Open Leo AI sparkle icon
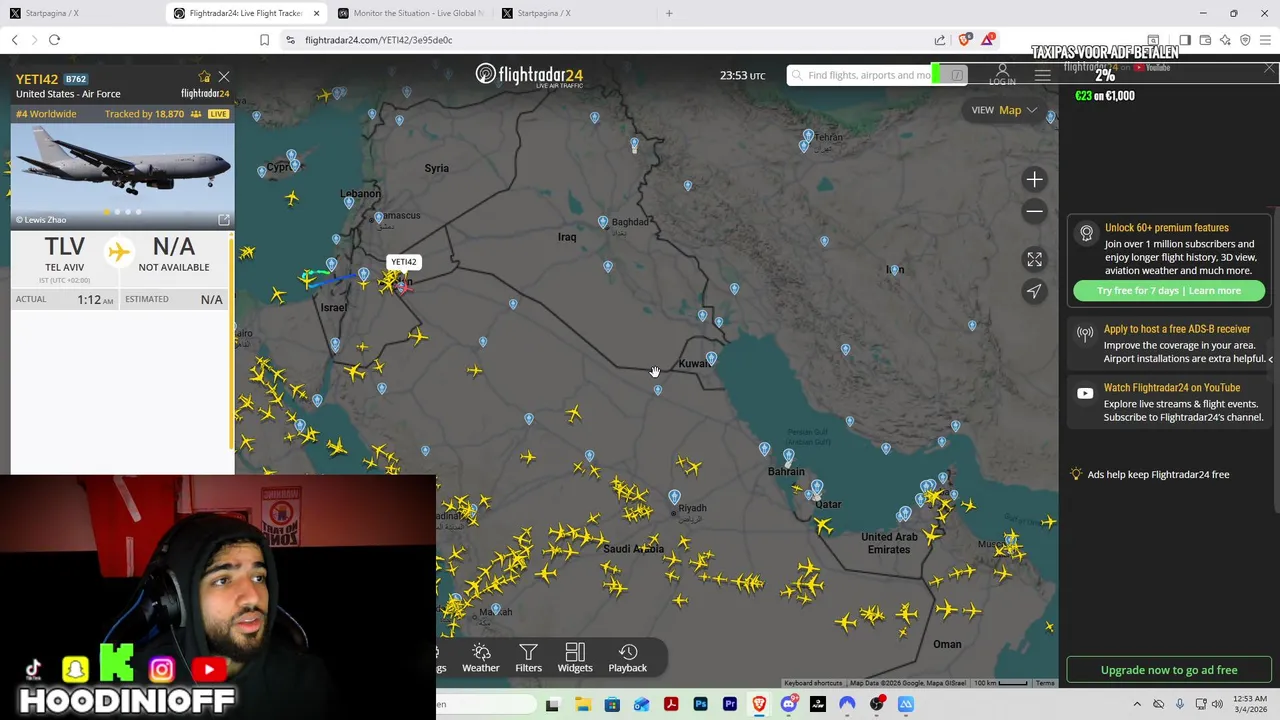Image resolution: width=1280 pixels, height=720 pixels. pyautogui.click(x=1225, y=40)
